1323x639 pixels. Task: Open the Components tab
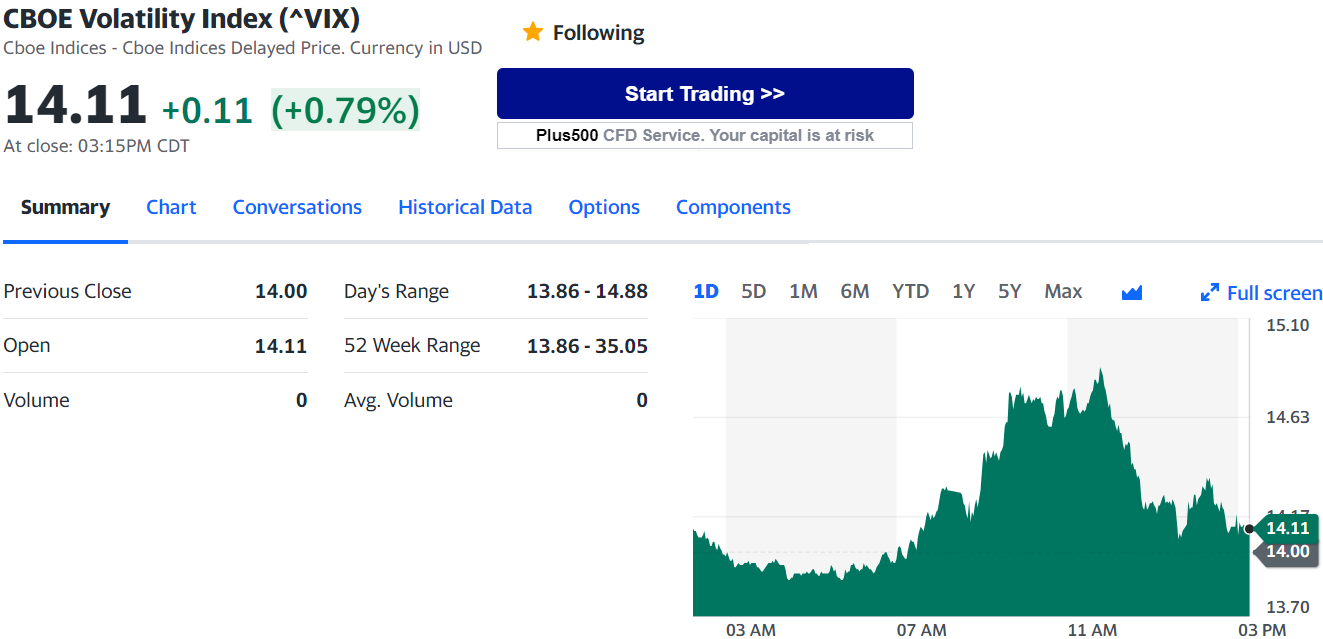(x=733, y=207)
